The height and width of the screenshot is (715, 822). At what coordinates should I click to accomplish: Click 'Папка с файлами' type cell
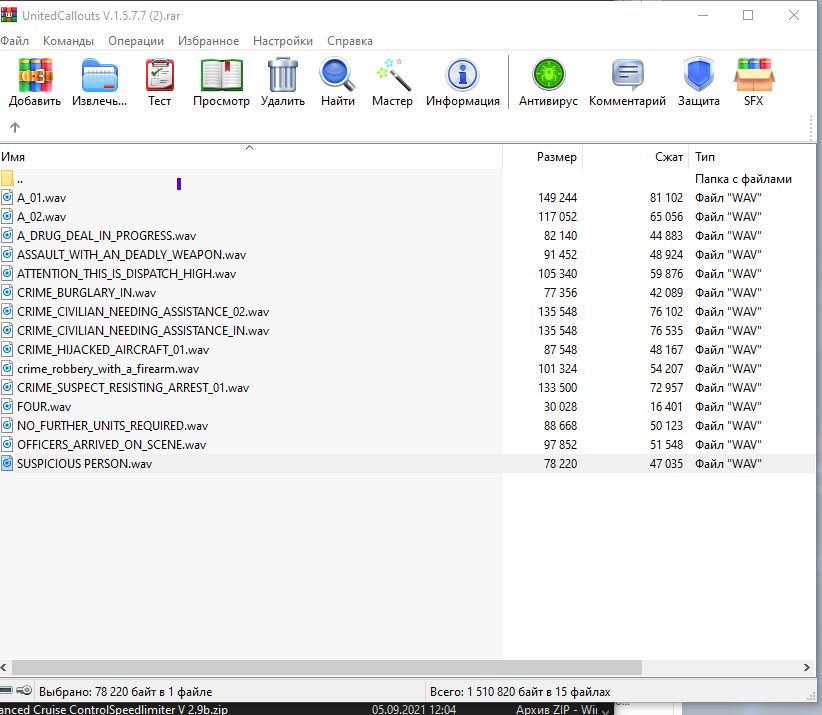[743, 179]
